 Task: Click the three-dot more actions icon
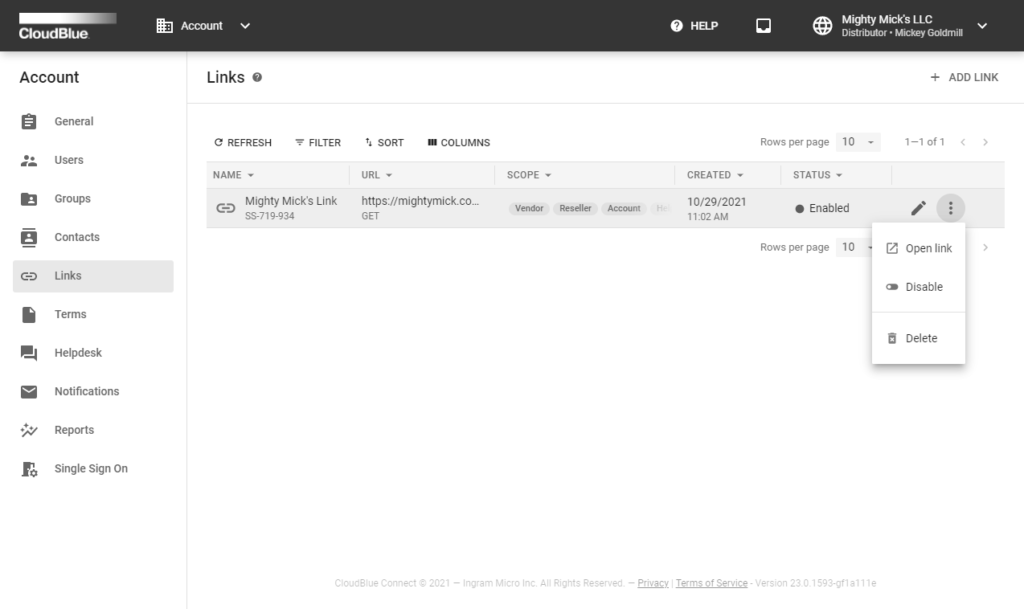[x=951, y=209]
